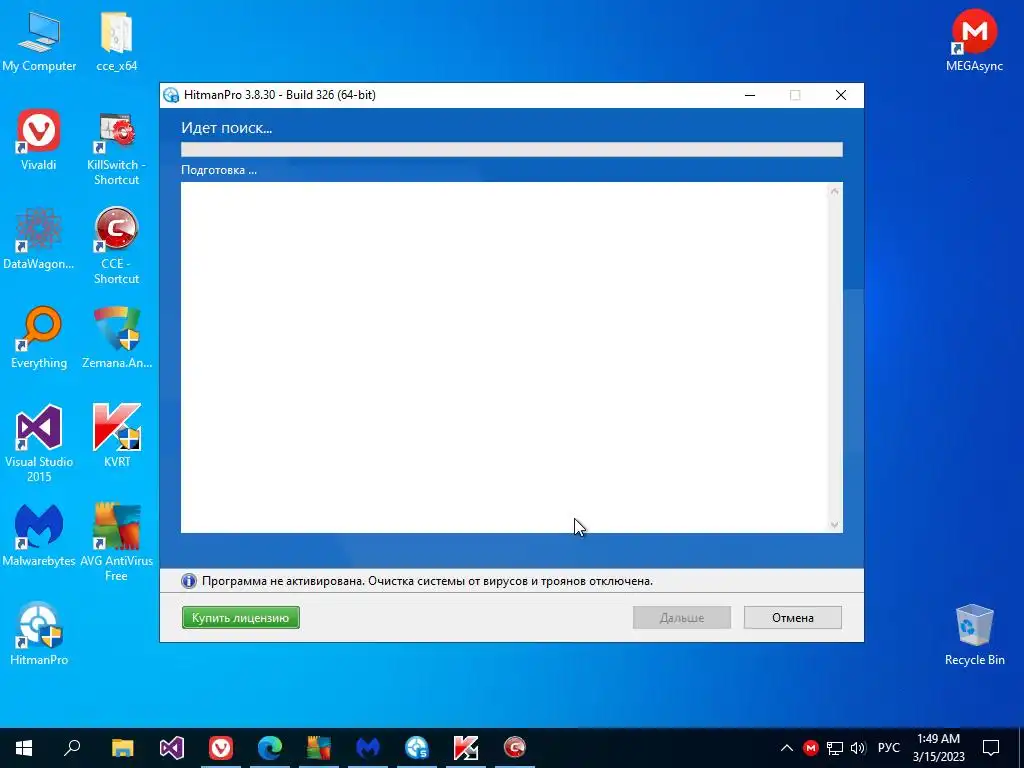Launch Vivaldi from the desktop shortcut
This screenshot has height=768, width=1024.
click(39, 140)
